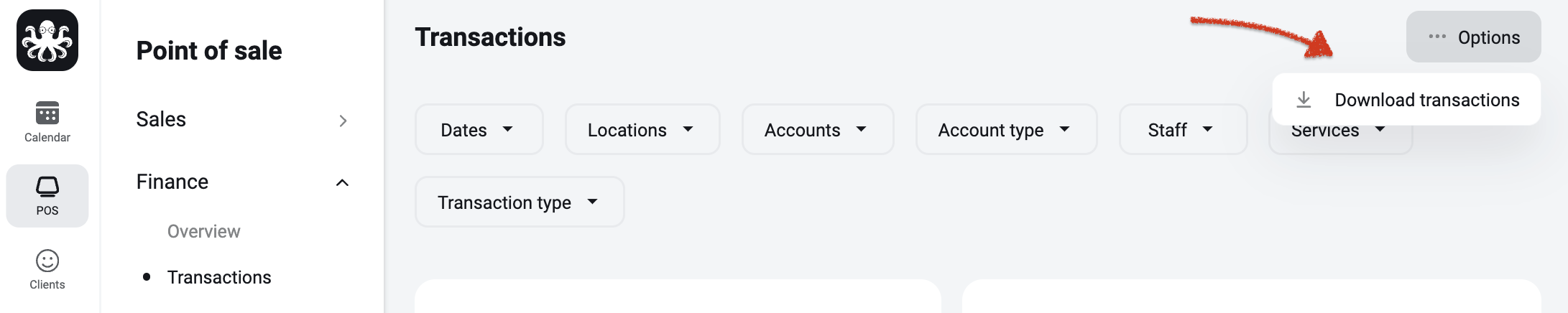The height and width of the screenshot is (313, 1568).
Task: Open the Calendar icon in the sidebar
Action: (x=47, y=113)
